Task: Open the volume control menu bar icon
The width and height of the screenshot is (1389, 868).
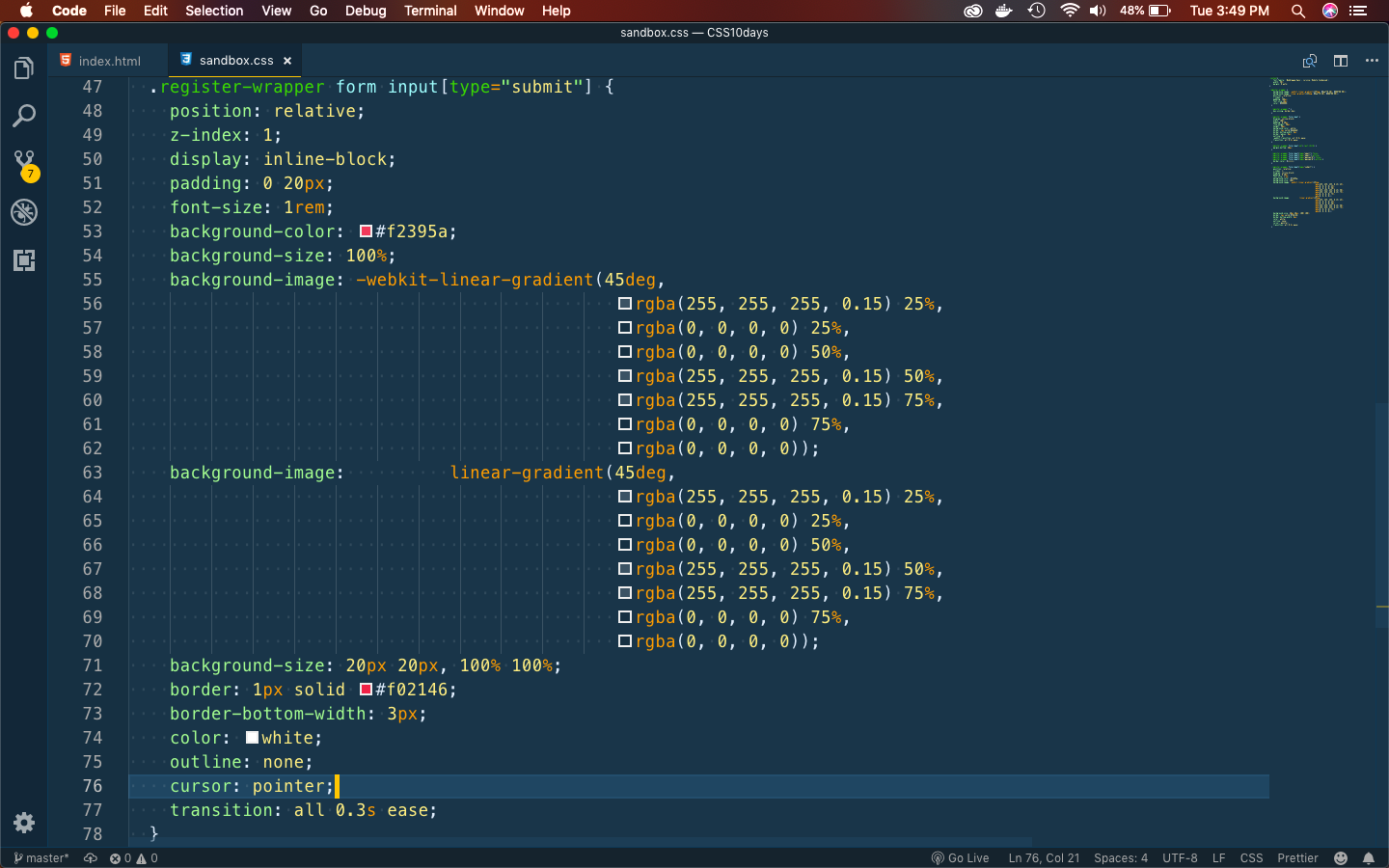Action: [x=1098, y=11]
